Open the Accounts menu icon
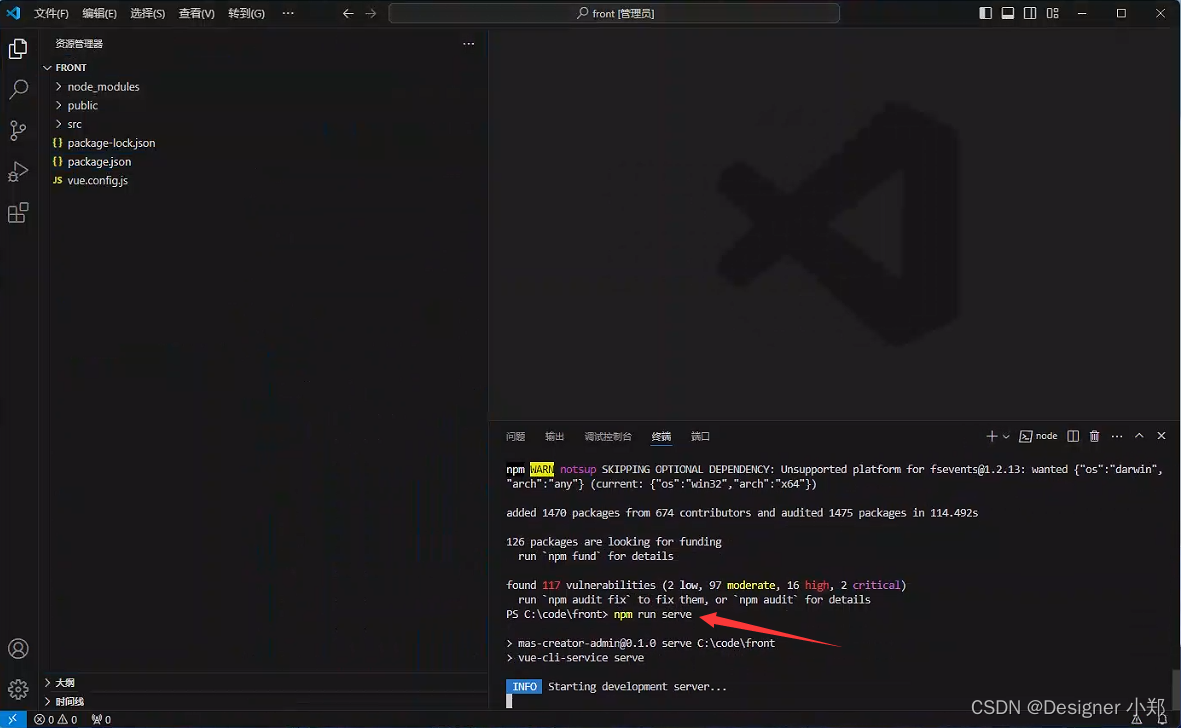This screenshot has height=728, width=1181. pos(18,648)
